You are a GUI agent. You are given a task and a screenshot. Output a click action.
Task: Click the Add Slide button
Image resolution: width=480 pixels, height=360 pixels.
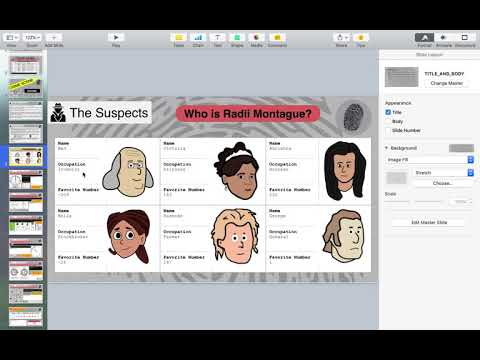[54, 38]
